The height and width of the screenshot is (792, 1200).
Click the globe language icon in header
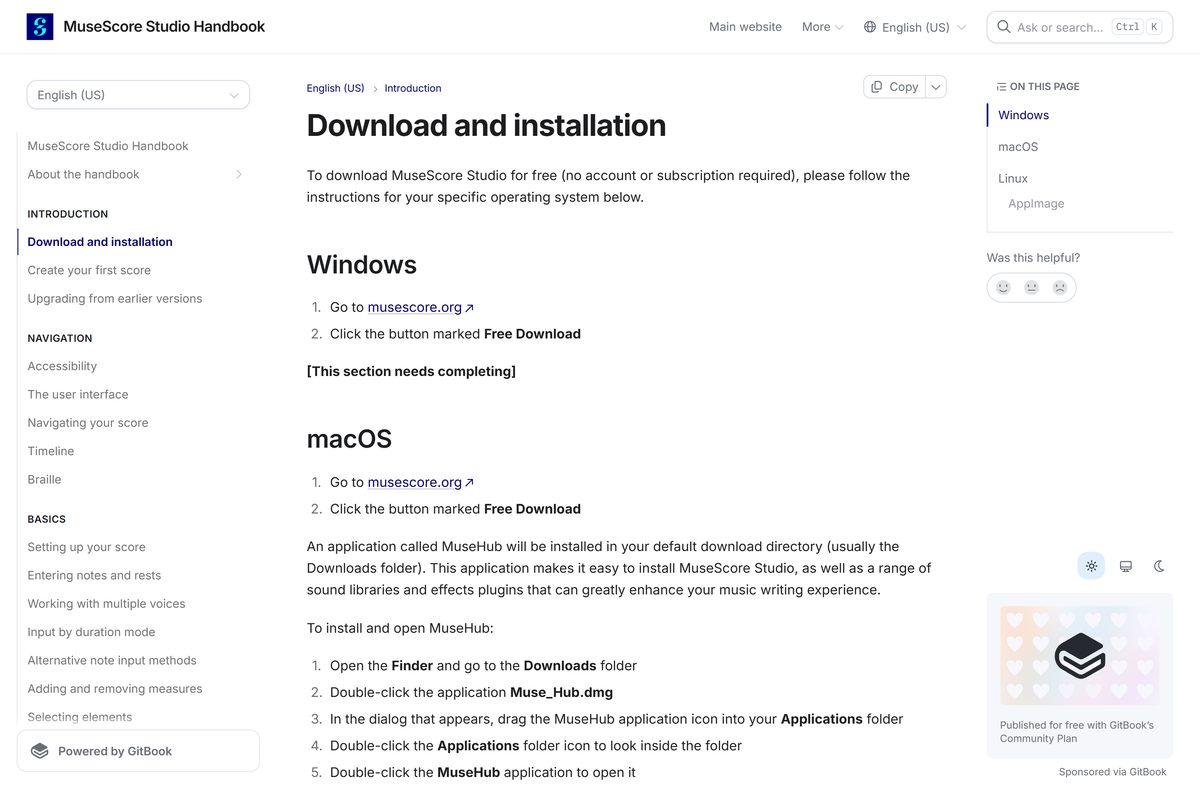click(870, 27)
